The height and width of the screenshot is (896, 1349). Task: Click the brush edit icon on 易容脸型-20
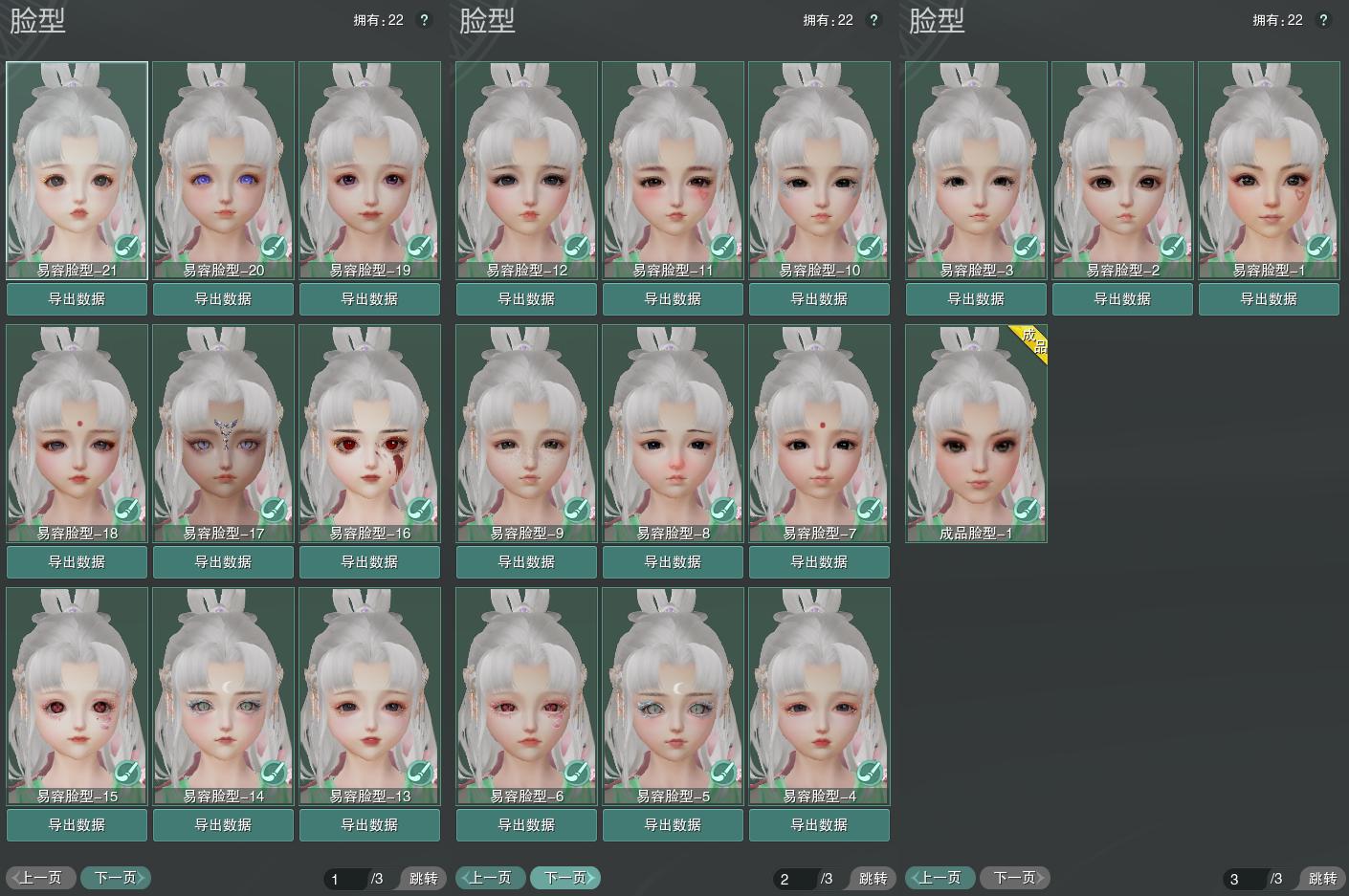pyautogui.click(x=273, y=247)
